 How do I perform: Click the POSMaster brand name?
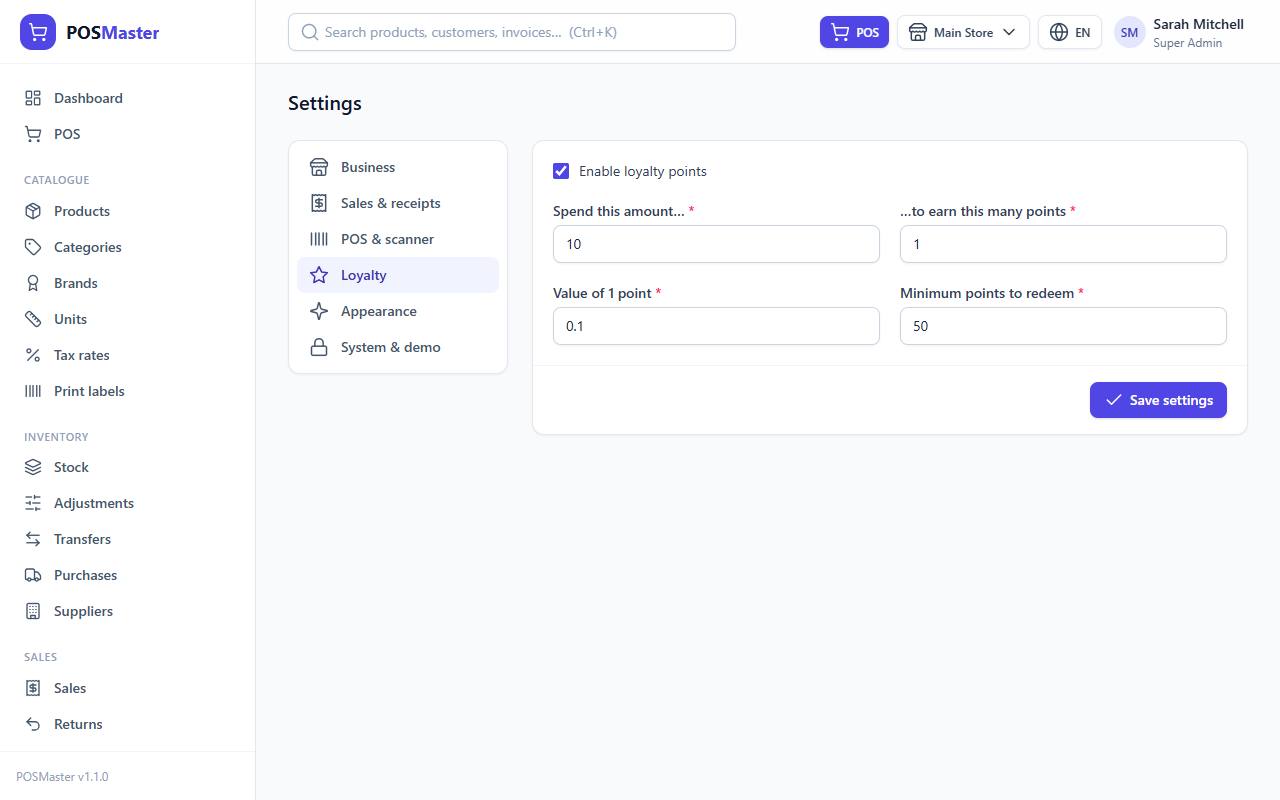(112, 32)
